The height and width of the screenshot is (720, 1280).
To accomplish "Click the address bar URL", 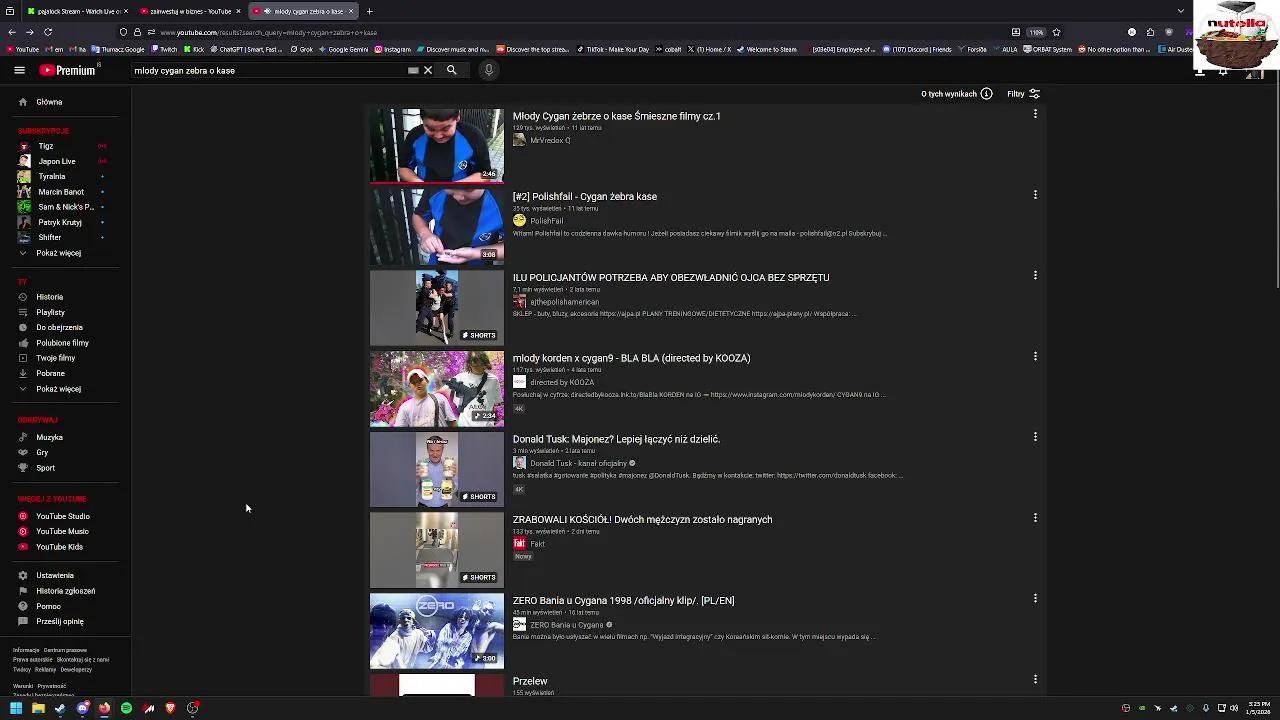I will tap(268, 32).
